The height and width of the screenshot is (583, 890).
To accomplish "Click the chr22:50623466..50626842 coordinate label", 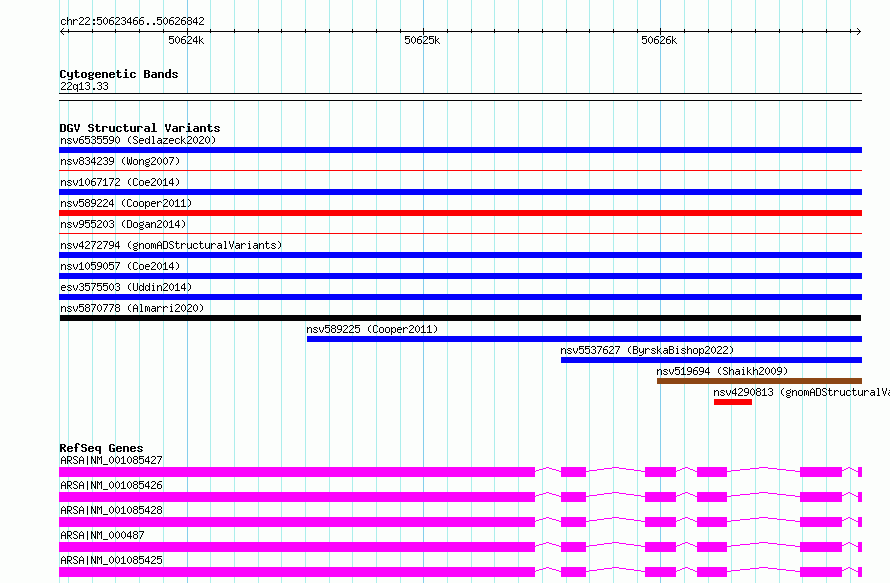I will pos(132,22).
